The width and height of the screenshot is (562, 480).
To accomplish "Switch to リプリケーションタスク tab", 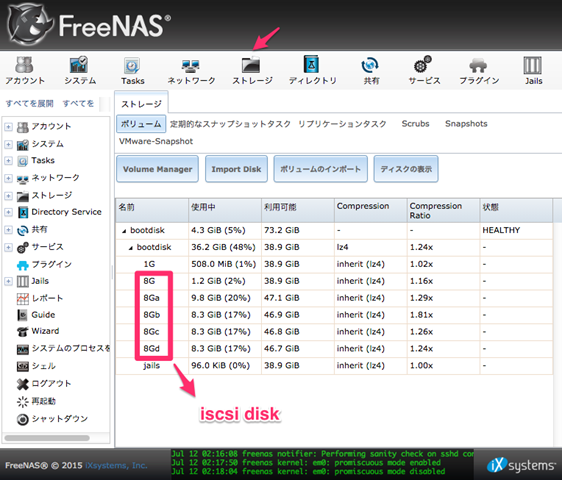I will [x=342, y=124].
